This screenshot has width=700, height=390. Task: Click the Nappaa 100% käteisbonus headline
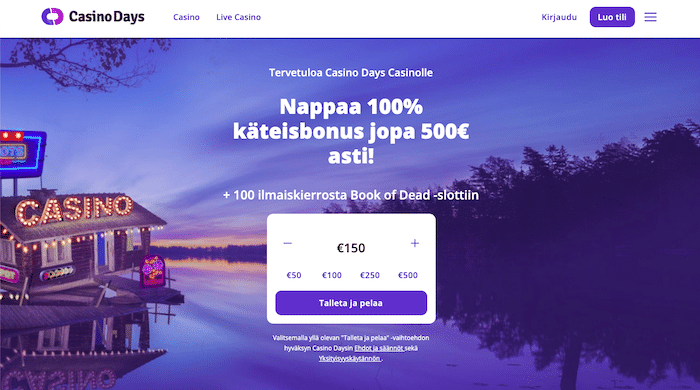coord(351,131)
